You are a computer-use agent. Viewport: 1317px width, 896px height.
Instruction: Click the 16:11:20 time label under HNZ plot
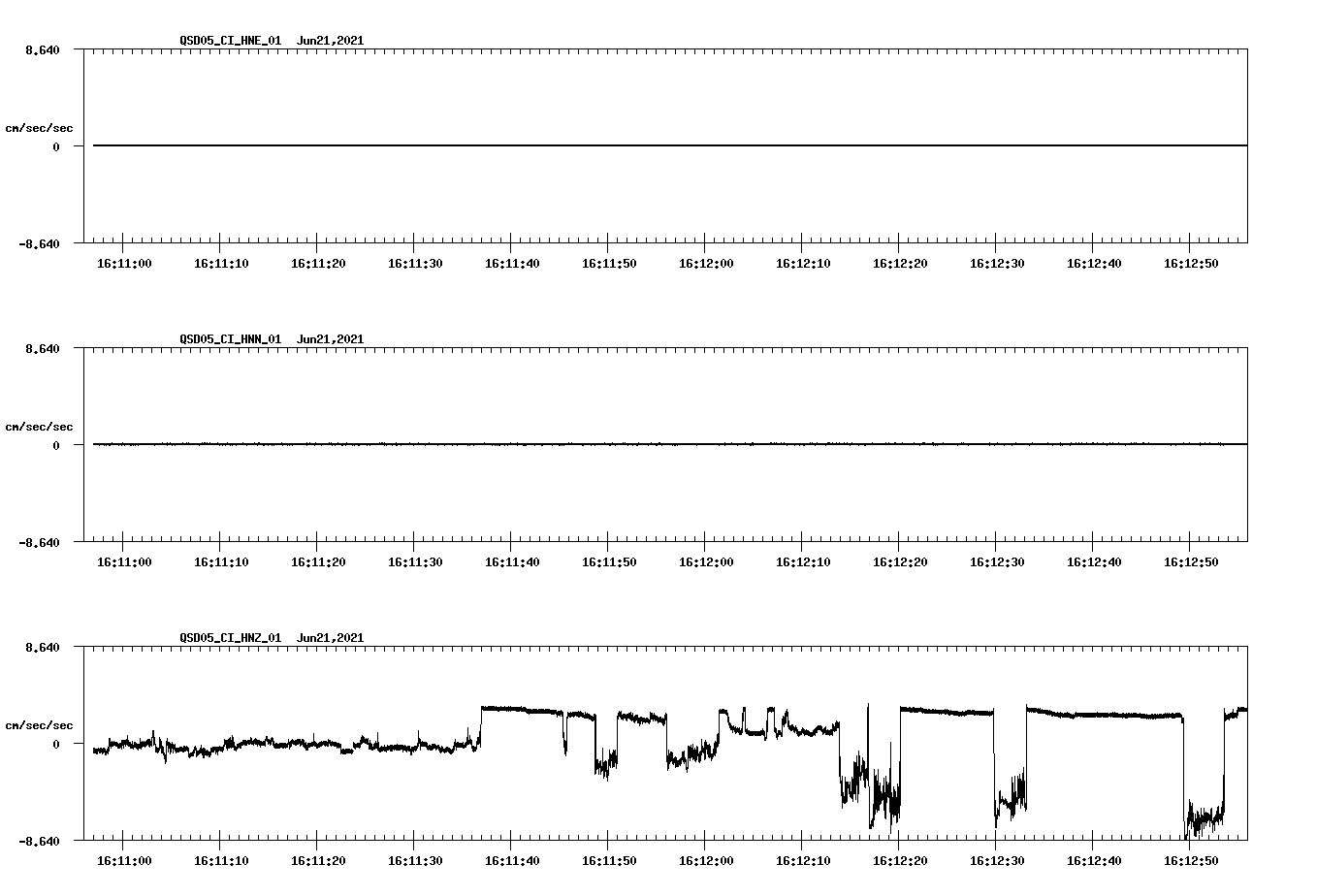(x=318, y=861)
